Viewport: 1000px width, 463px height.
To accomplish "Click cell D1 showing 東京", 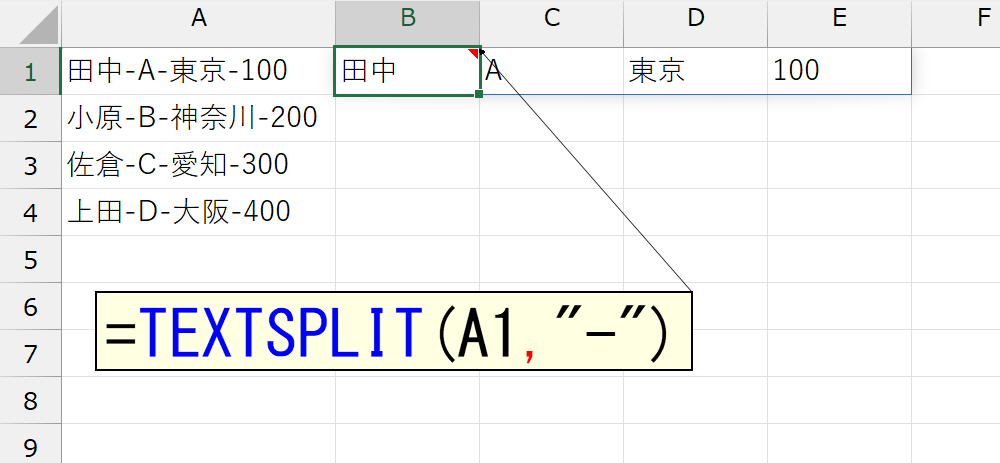I will coord(695,71).
